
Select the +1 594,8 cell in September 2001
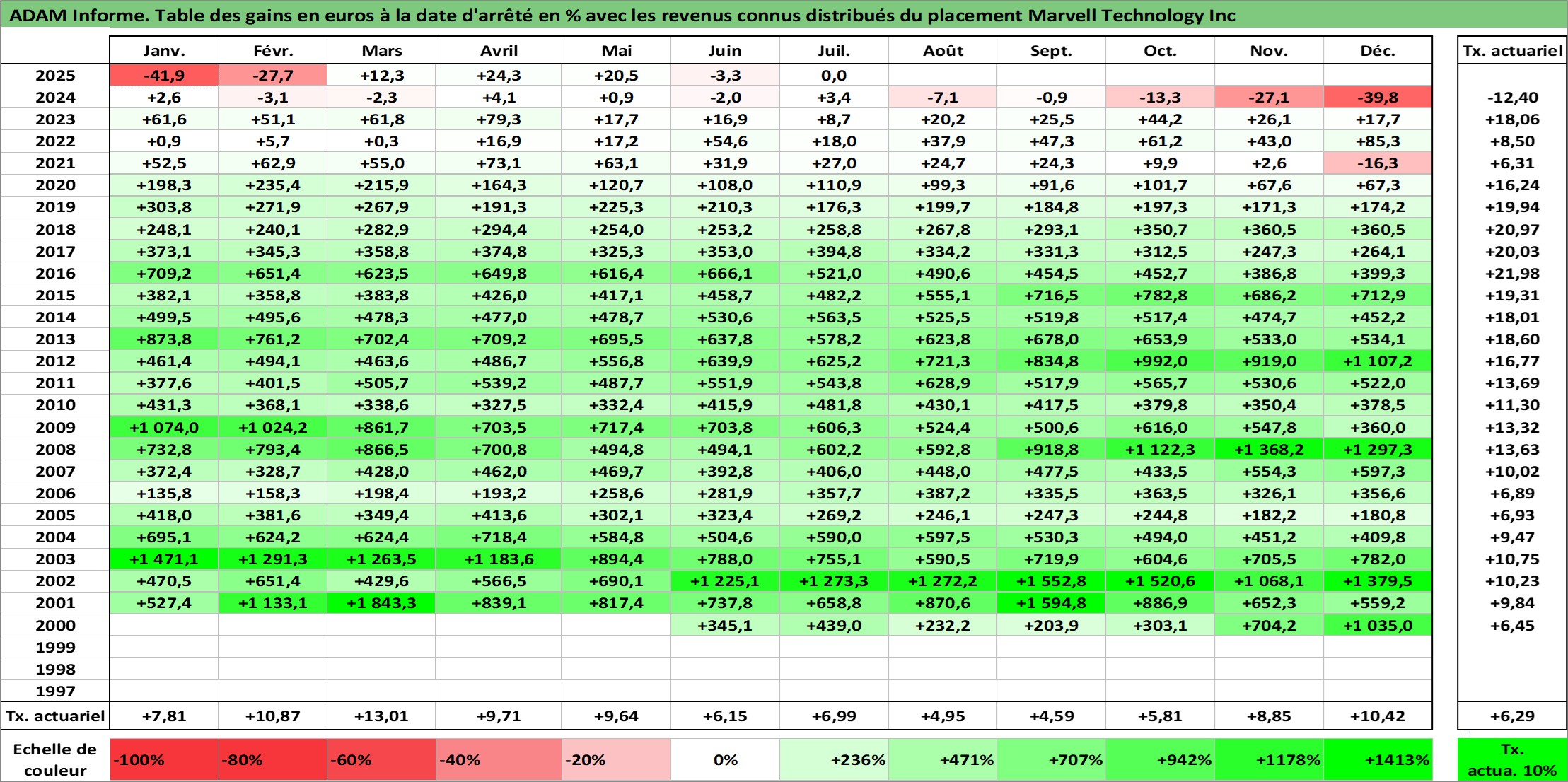tap(1051, 603)
